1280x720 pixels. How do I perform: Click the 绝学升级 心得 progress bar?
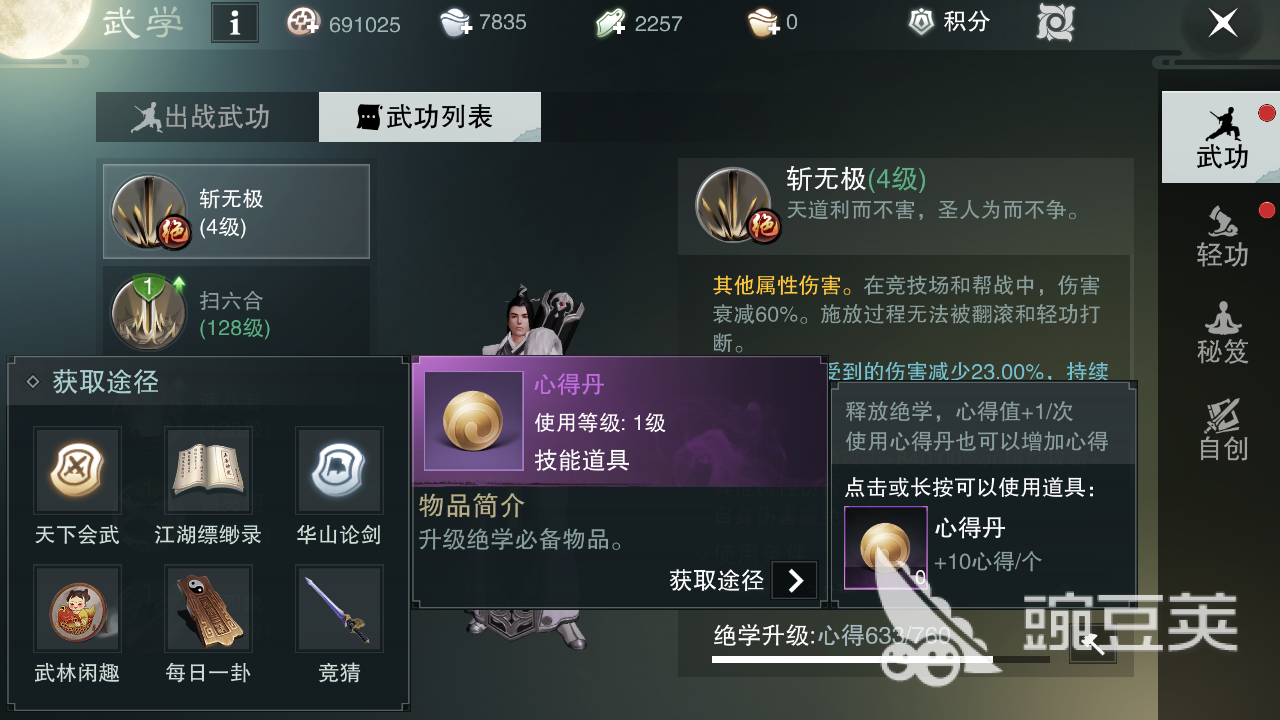point(881,660)
